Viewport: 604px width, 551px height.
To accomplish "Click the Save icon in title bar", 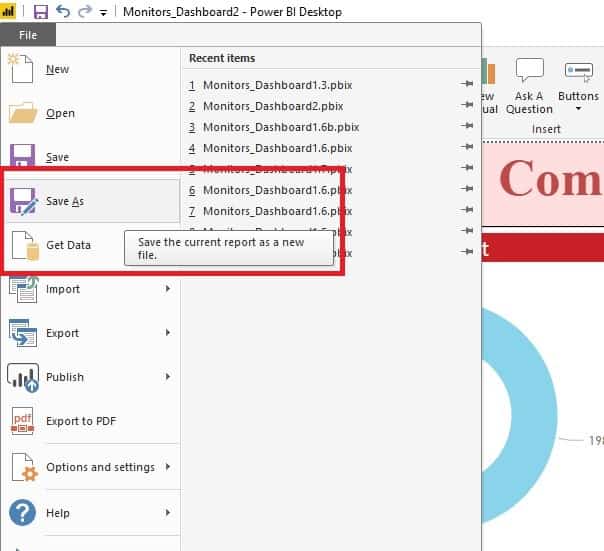I will point(41,12).
